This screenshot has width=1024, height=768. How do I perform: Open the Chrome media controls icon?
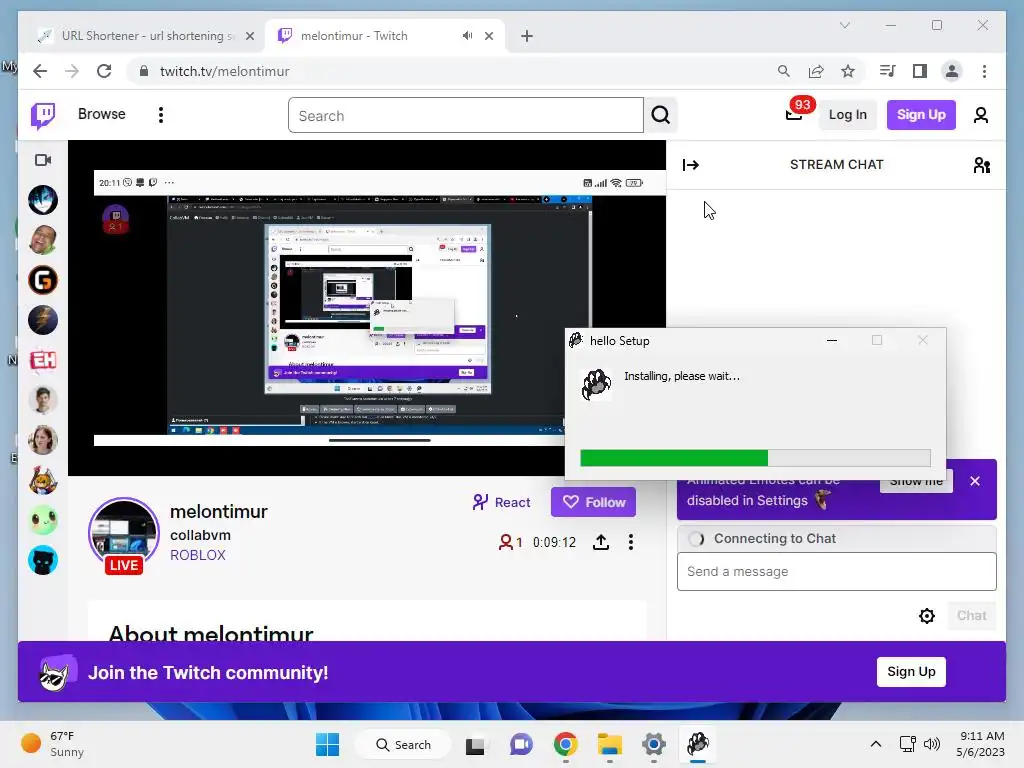pyautogui.click(x=888, y=71)
